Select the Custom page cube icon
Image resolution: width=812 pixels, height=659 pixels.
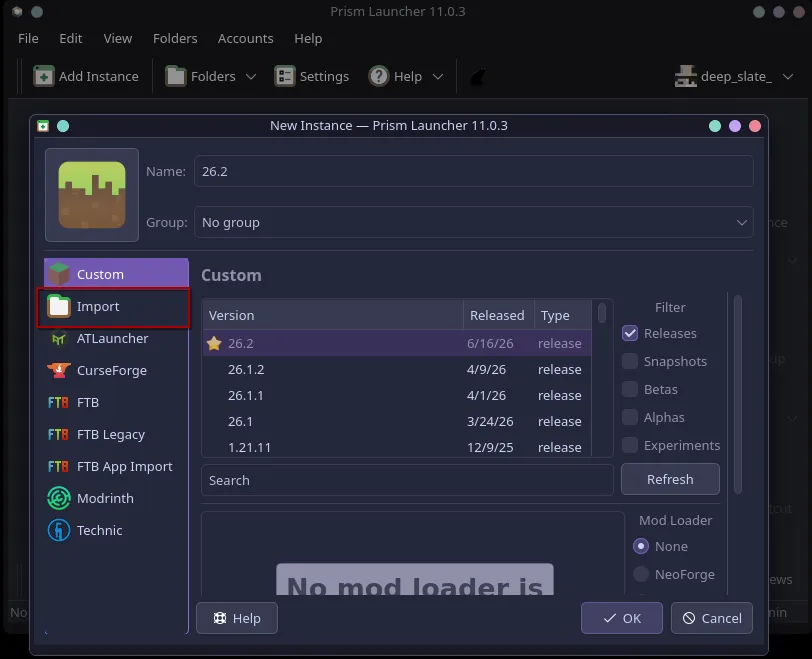coord(59,274)
